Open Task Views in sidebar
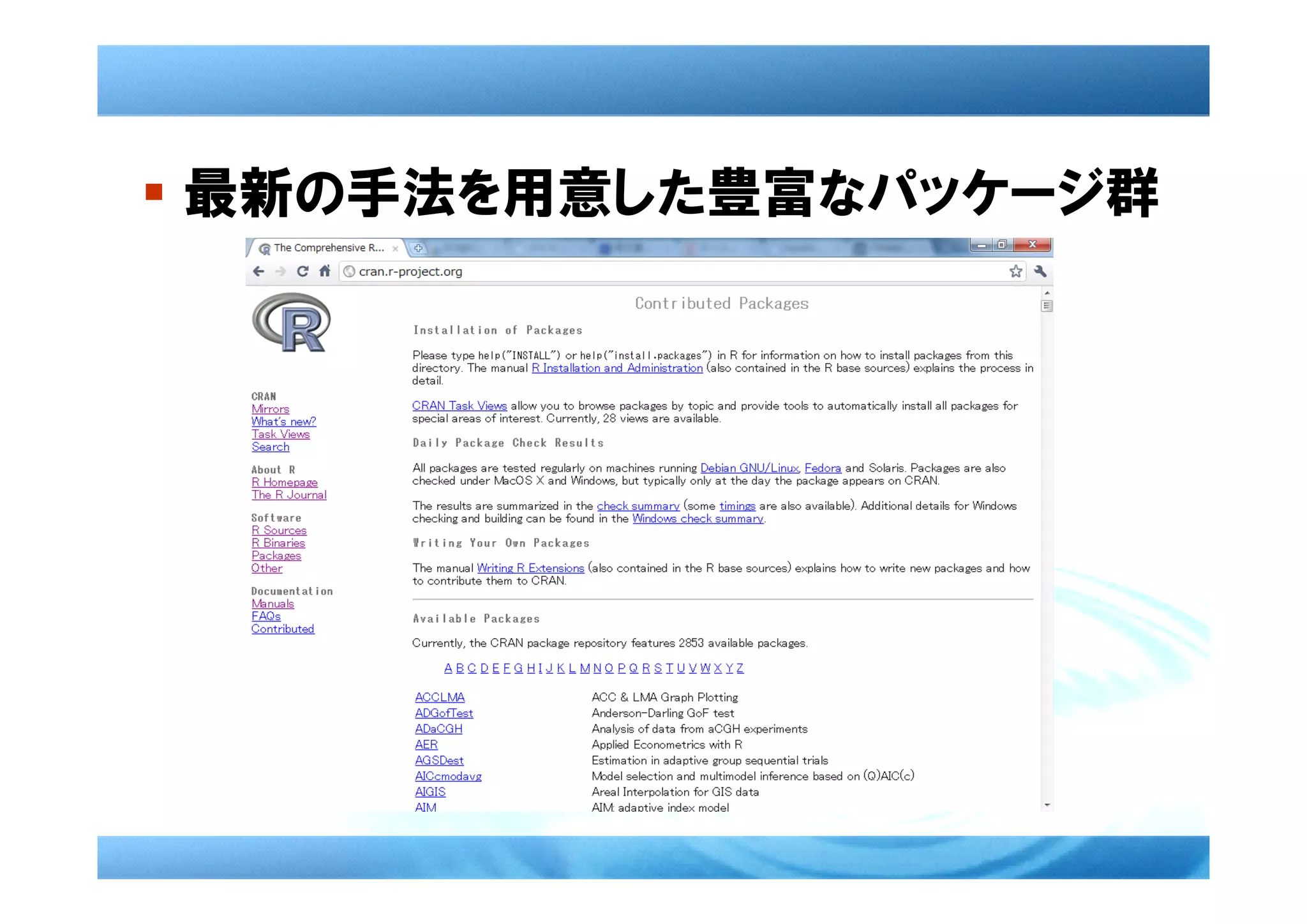Image resolution: width=1307 pixels, height=924 pixels. pos(280,435)
